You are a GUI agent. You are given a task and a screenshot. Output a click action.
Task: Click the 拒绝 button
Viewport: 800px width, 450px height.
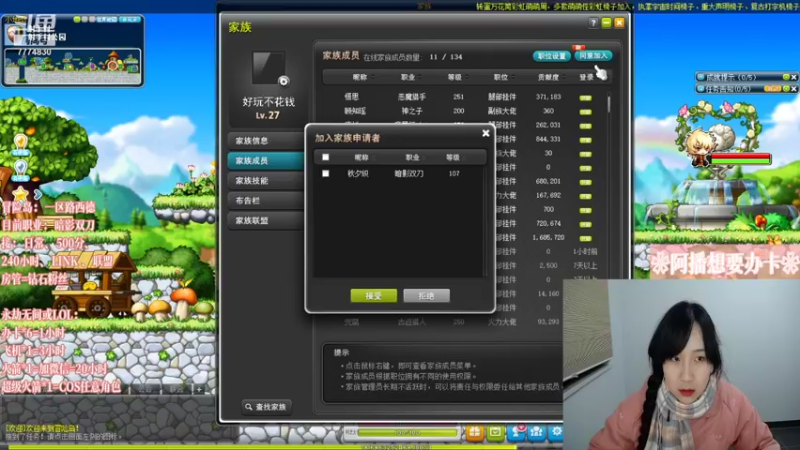click(427, 295)
